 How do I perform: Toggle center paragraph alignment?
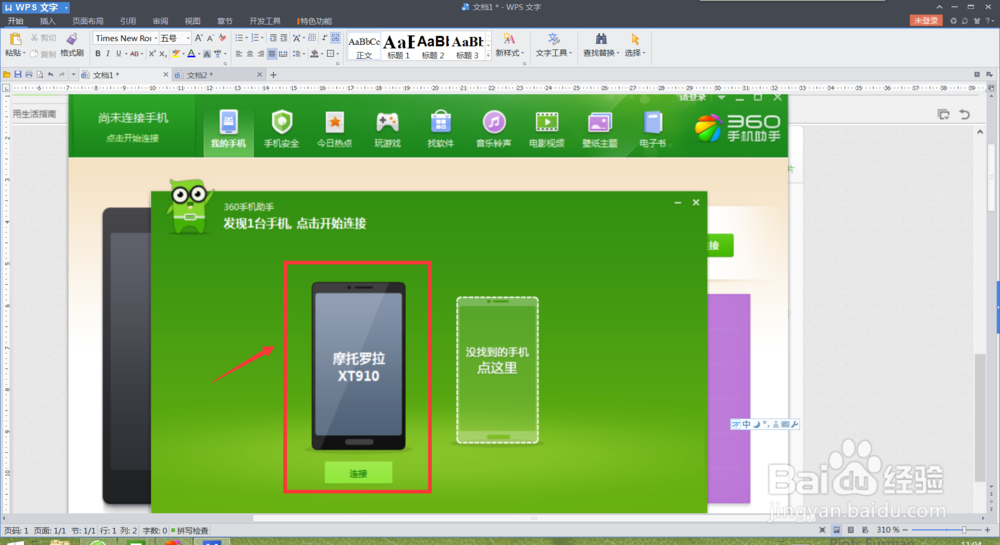249,54
